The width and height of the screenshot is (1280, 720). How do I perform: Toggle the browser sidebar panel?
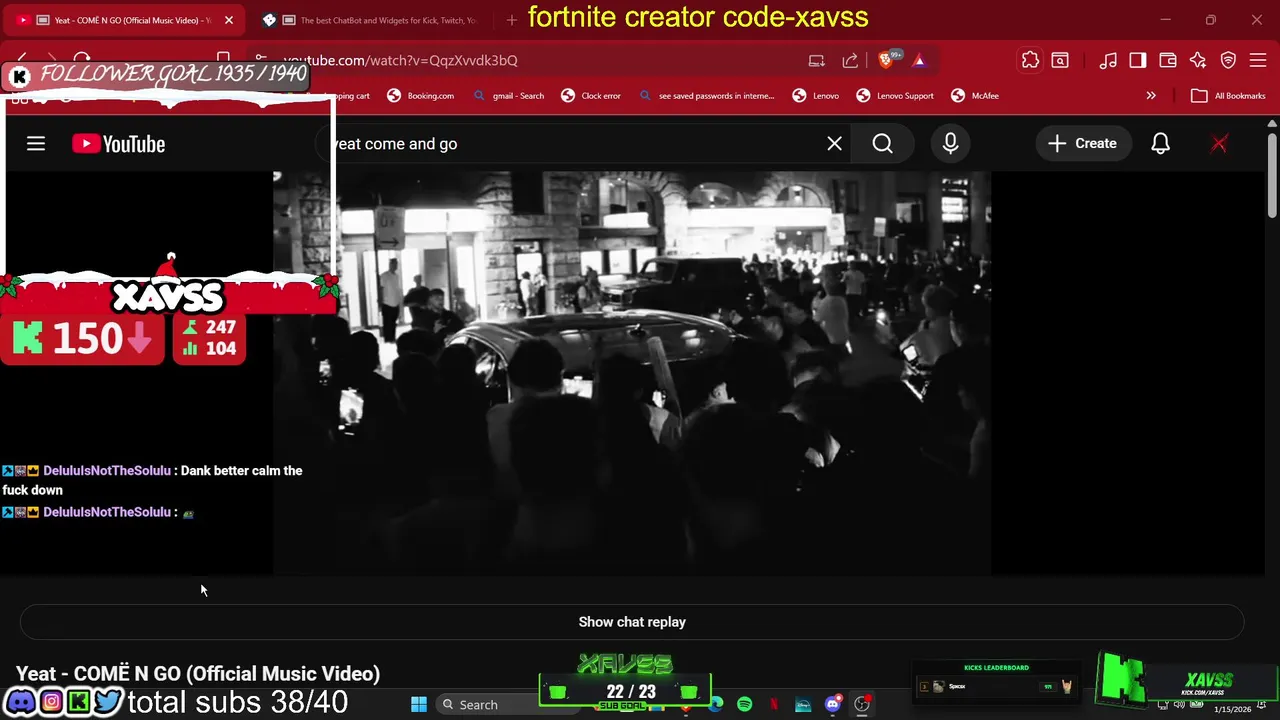[1138, 61]
